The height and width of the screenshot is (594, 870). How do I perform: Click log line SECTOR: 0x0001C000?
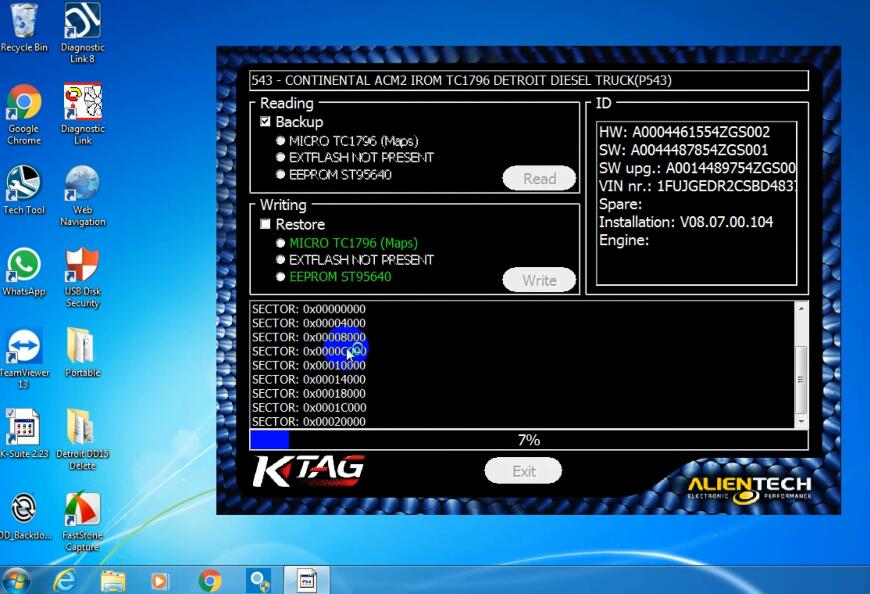pyautogui.click(x=308, y=408)
